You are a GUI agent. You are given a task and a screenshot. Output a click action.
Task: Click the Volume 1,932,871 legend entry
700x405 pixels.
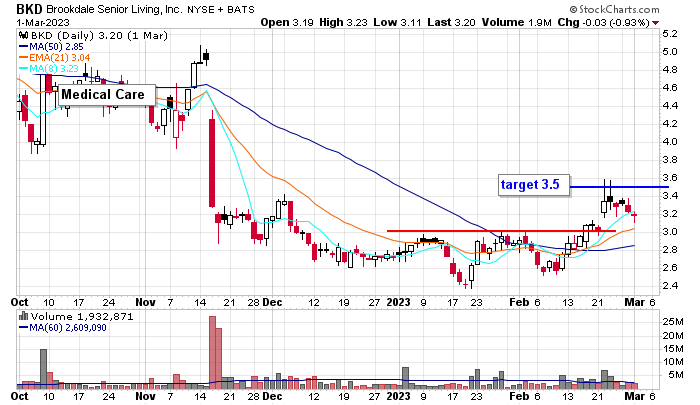tap(82, 317)
